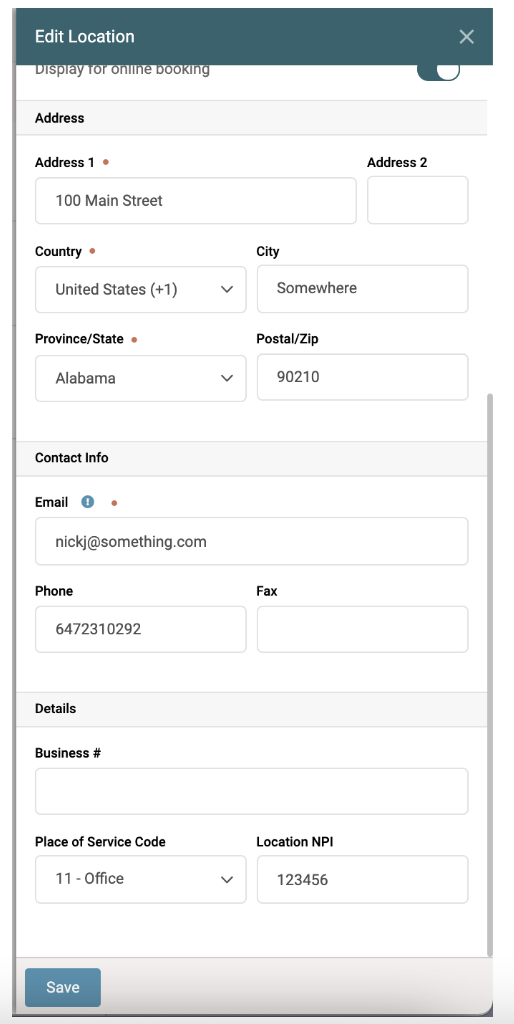Click the Address 2 field
The image size is (514, 1024).
(x=418, y=200)
